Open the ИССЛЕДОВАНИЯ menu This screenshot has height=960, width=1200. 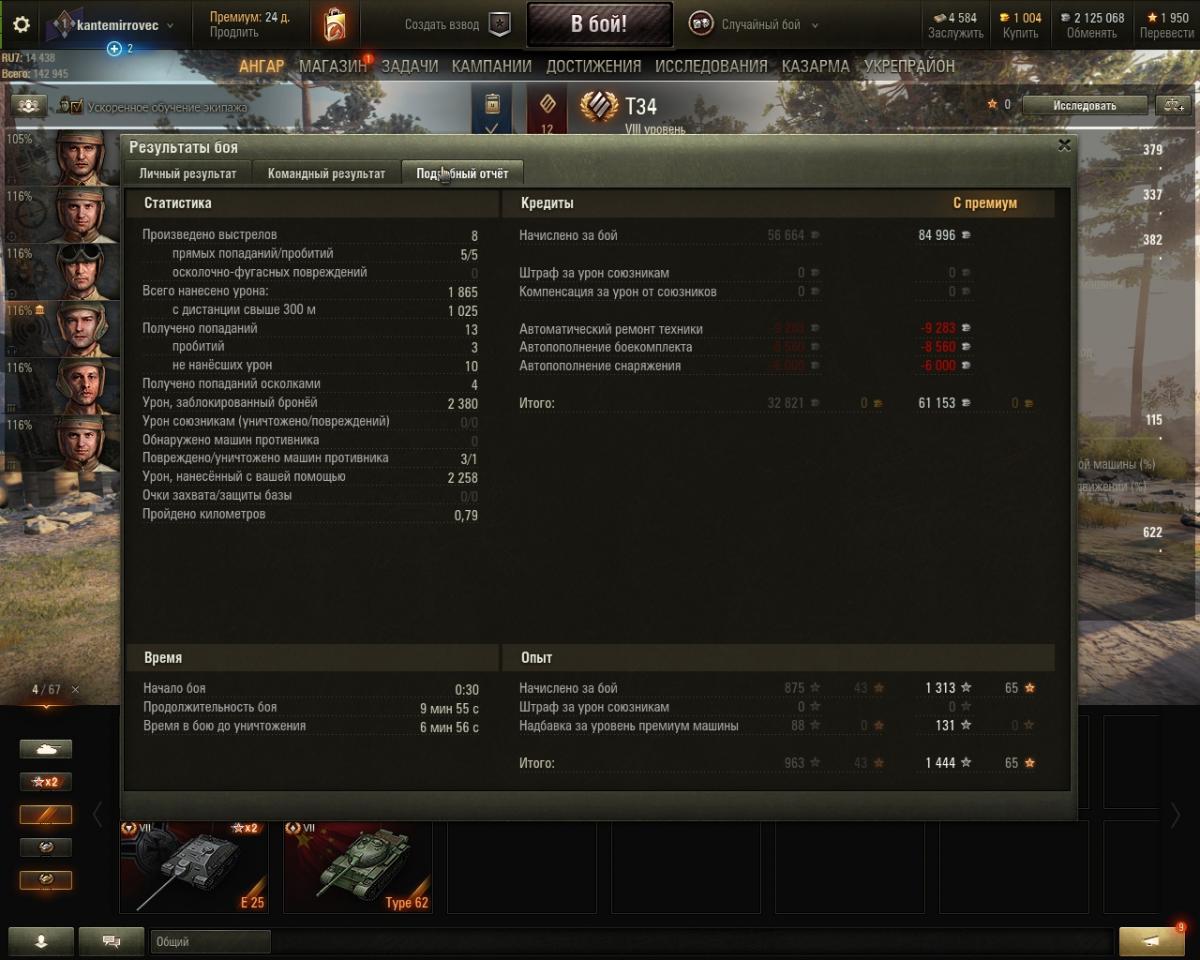(712, 66)
